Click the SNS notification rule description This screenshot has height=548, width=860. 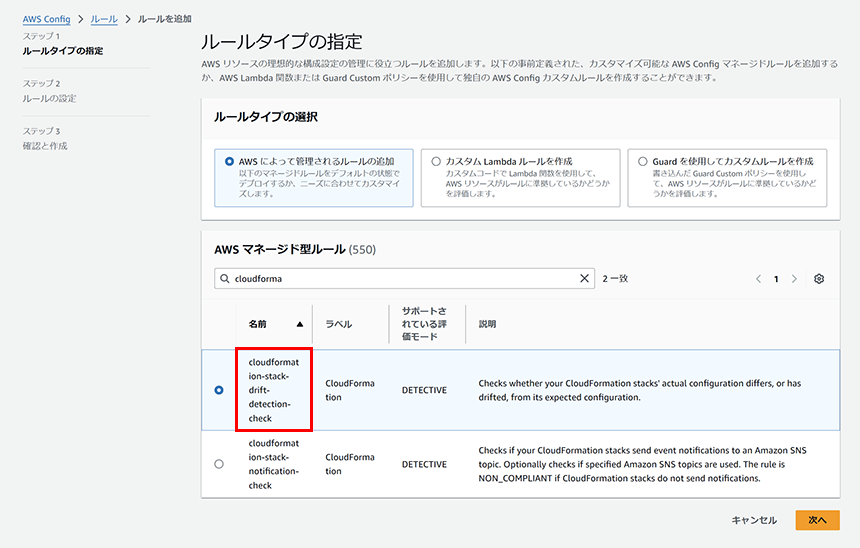click(x=642, y=464)
